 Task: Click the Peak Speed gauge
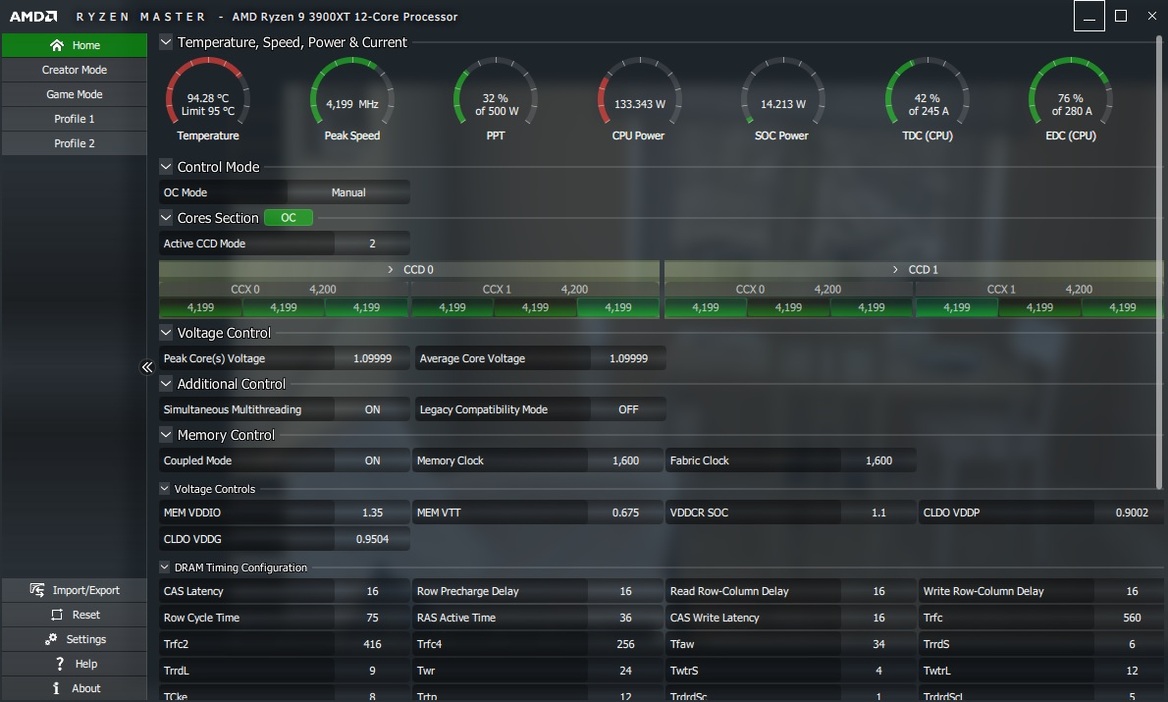[352, 99]
